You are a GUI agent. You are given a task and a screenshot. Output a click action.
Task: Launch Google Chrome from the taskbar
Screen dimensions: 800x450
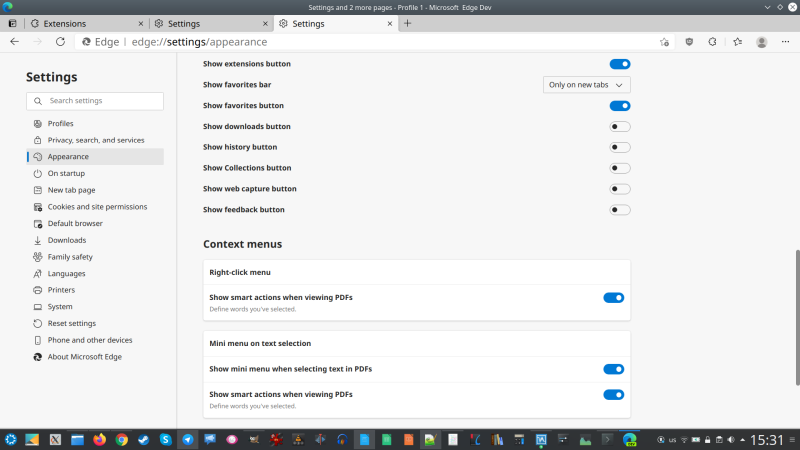121,439
